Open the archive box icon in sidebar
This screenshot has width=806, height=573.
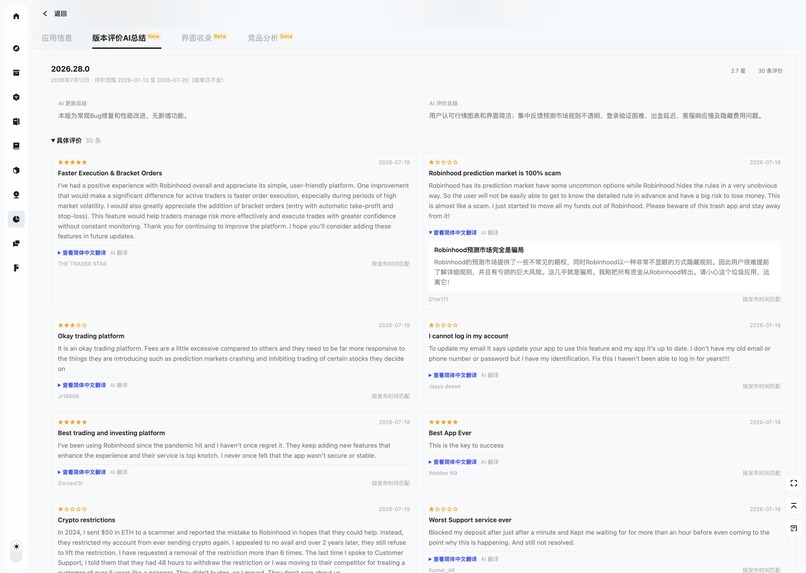pyautogui.click(x=16, y=72)
